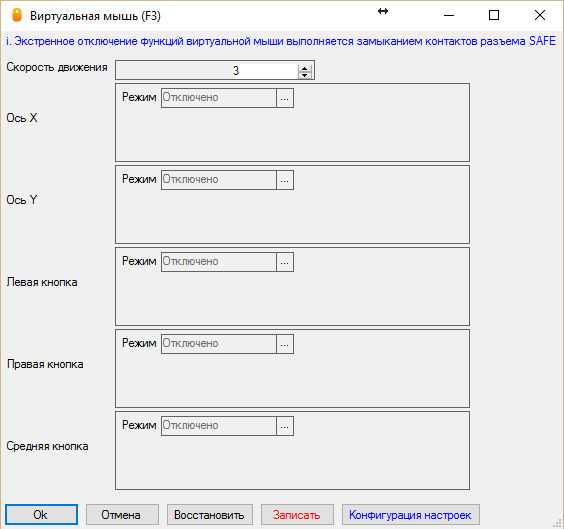Click the Средняя кнопка Режим field

[219, 426]
